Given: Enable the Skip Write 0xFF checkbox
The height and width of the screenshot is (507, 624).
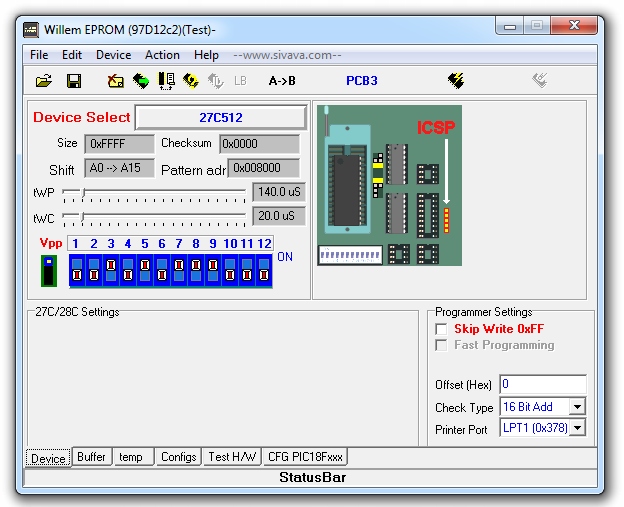Looking at the screenshot, I should (x=442, y=329).
